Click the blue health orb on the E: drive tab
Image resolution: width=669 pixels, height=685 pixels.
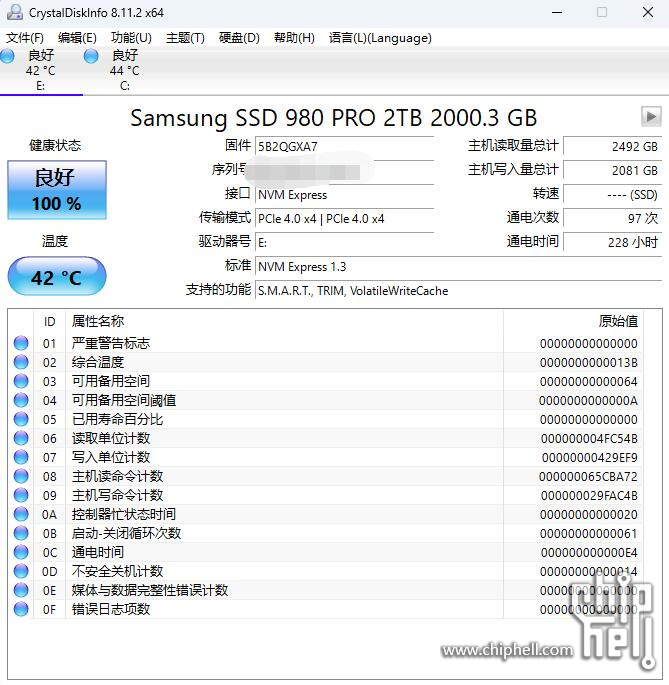[x=7, y=56]
